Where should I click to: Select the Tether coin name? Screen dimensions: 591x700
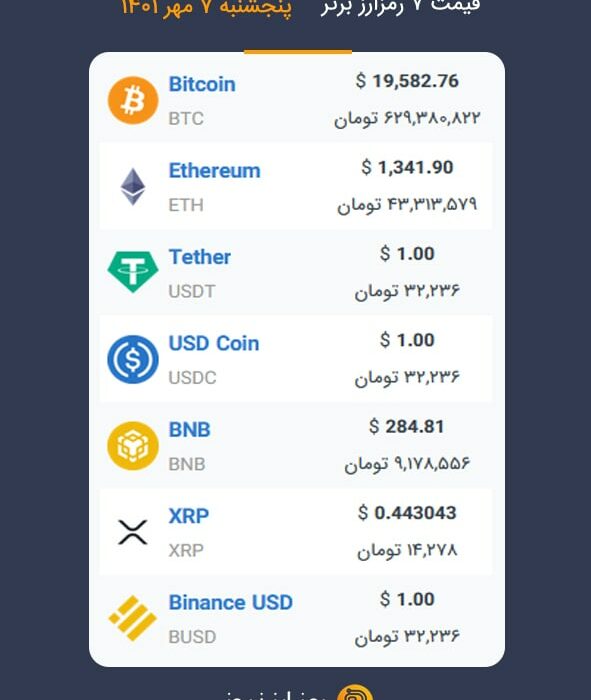pyautogui.click(x=200, y=257)
